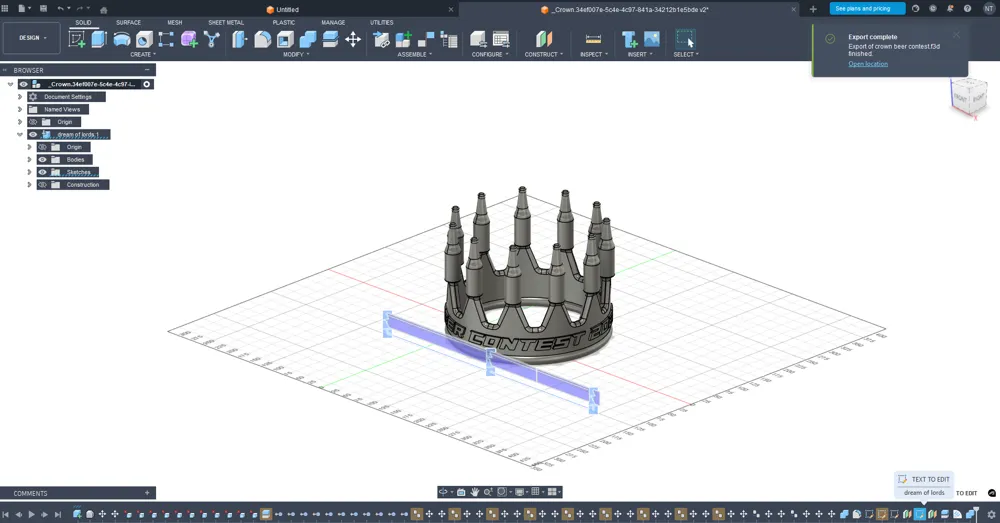
Task: Click the Insert Canvas image icon
Action: pyautogui.click(x=652, y=40)
